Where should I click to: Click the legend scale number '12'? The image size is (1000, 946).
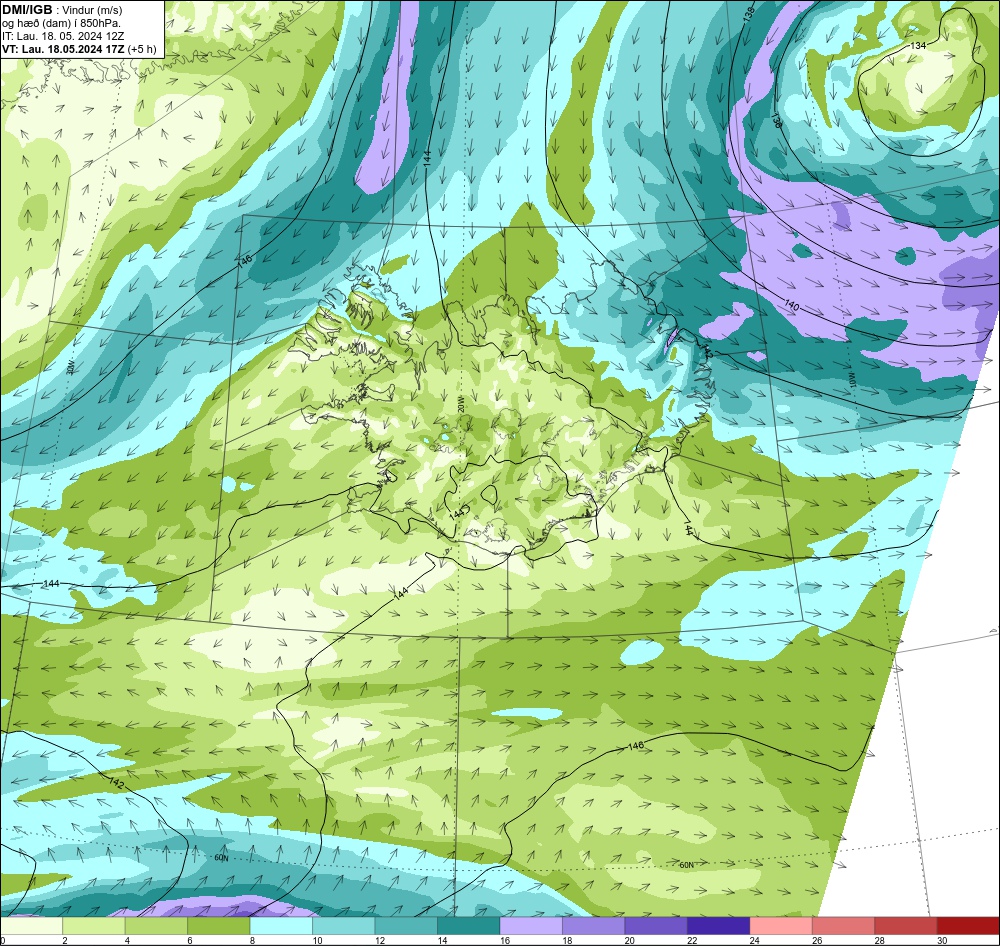point(379,940)
